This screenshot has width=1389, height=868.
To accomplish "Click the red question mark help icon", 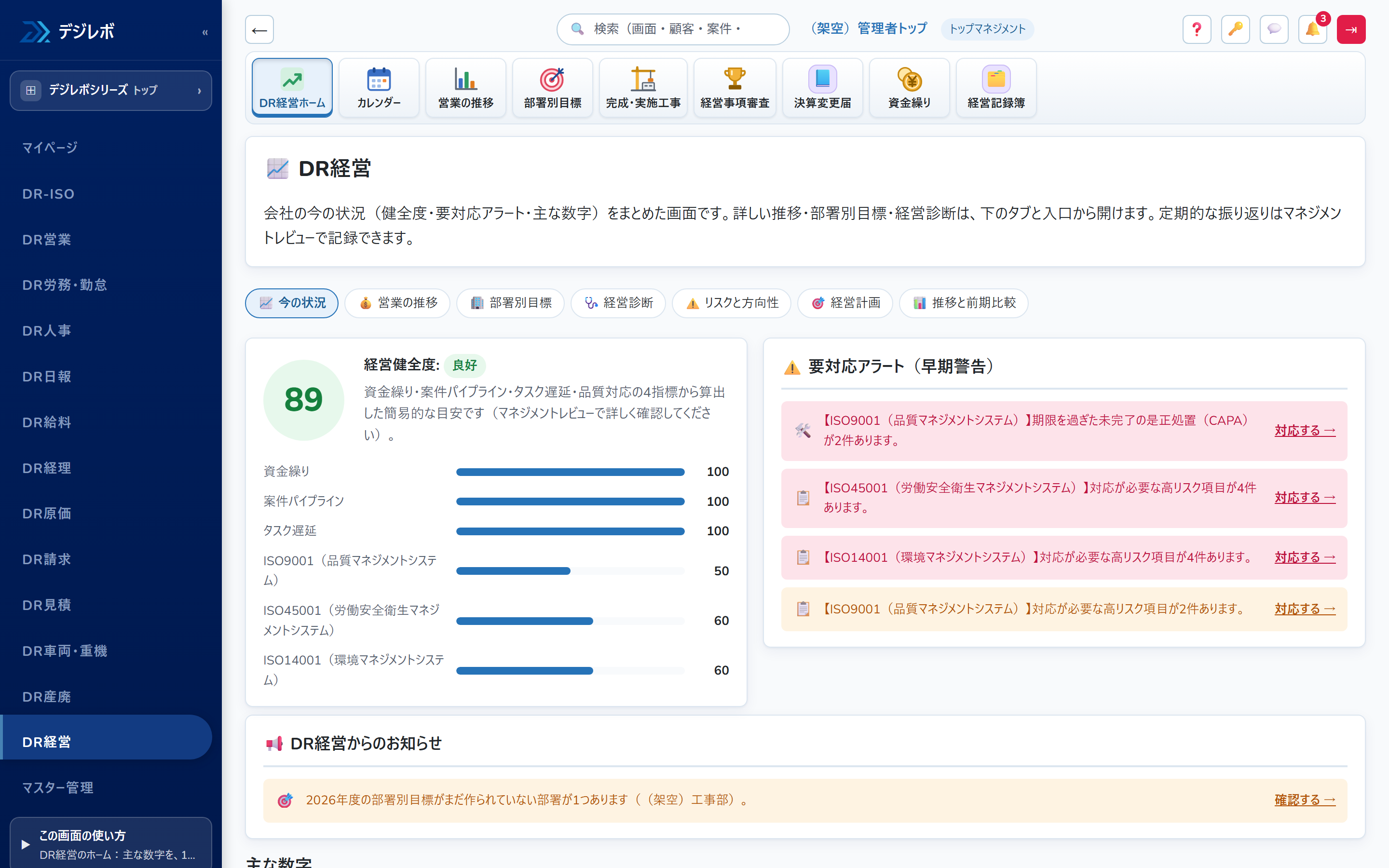I will [1197, 29].
